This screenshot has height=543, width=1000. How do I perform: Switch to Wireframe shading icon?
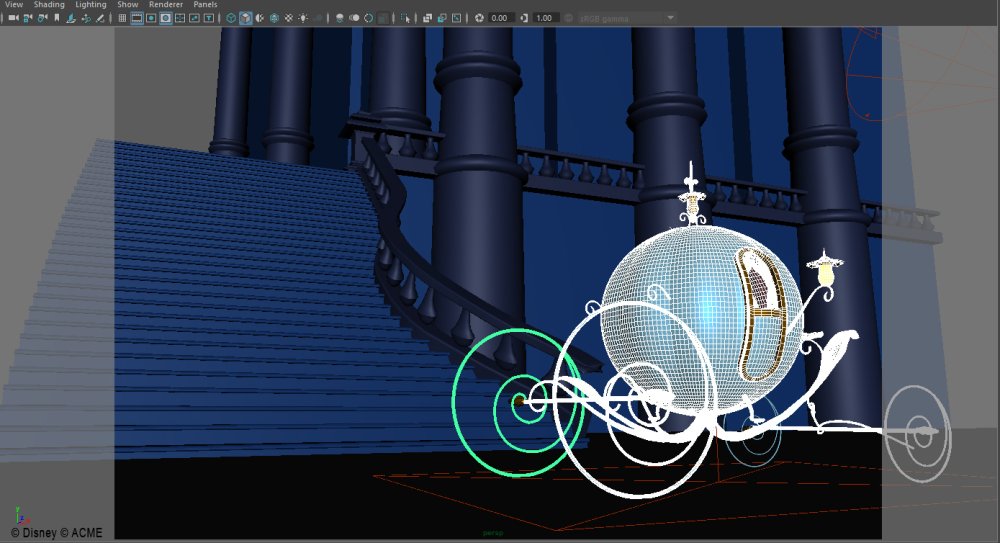pyautogui.click(x=231, y=18)
